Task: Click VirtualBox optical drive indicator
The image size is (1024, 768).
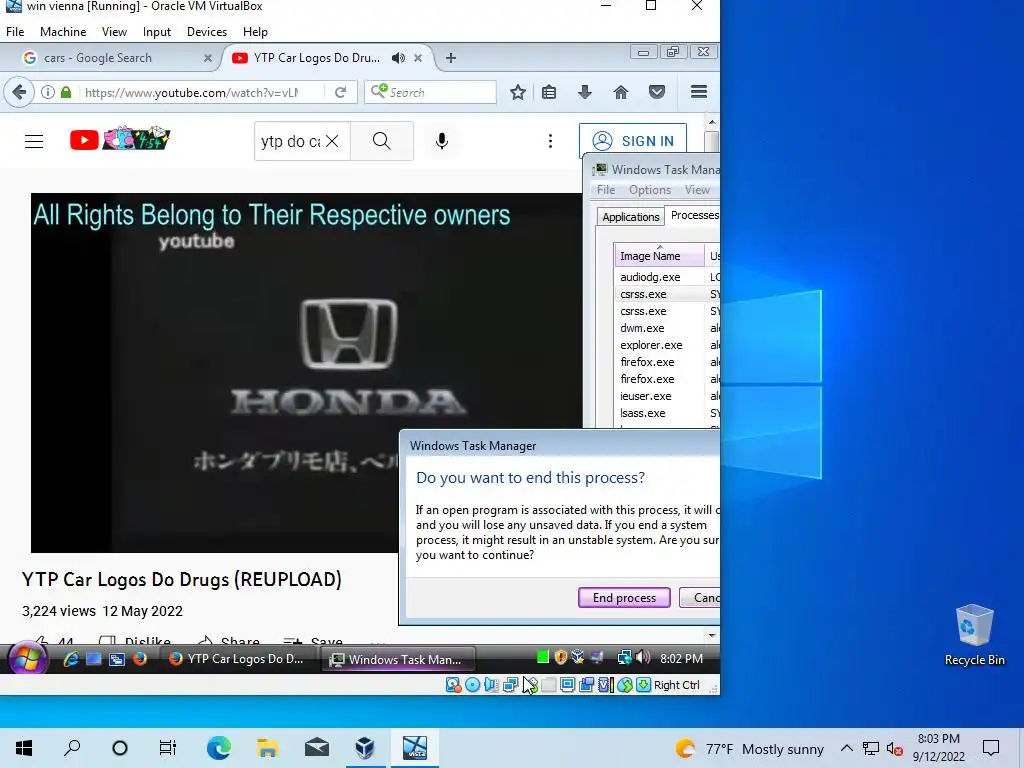Action: tap(472, 685)
